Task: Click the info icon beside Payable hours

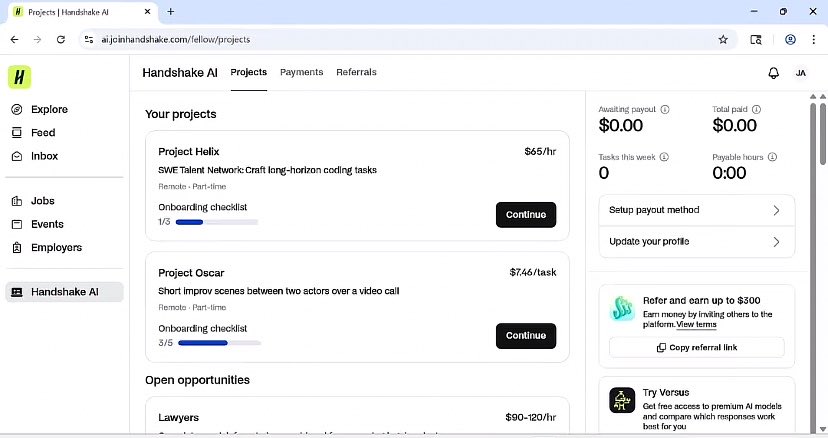Action: click(x=772, y=157)
